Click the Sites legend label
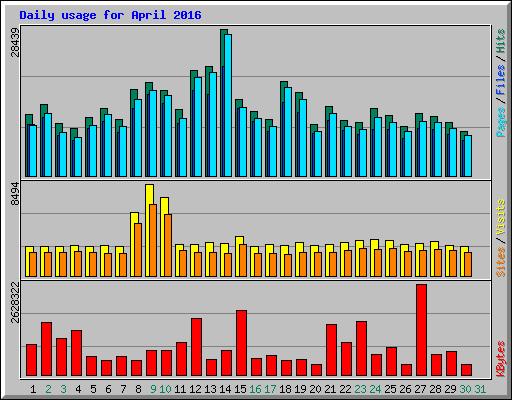The height and width of the screenshot is (400, 512). 501,262
